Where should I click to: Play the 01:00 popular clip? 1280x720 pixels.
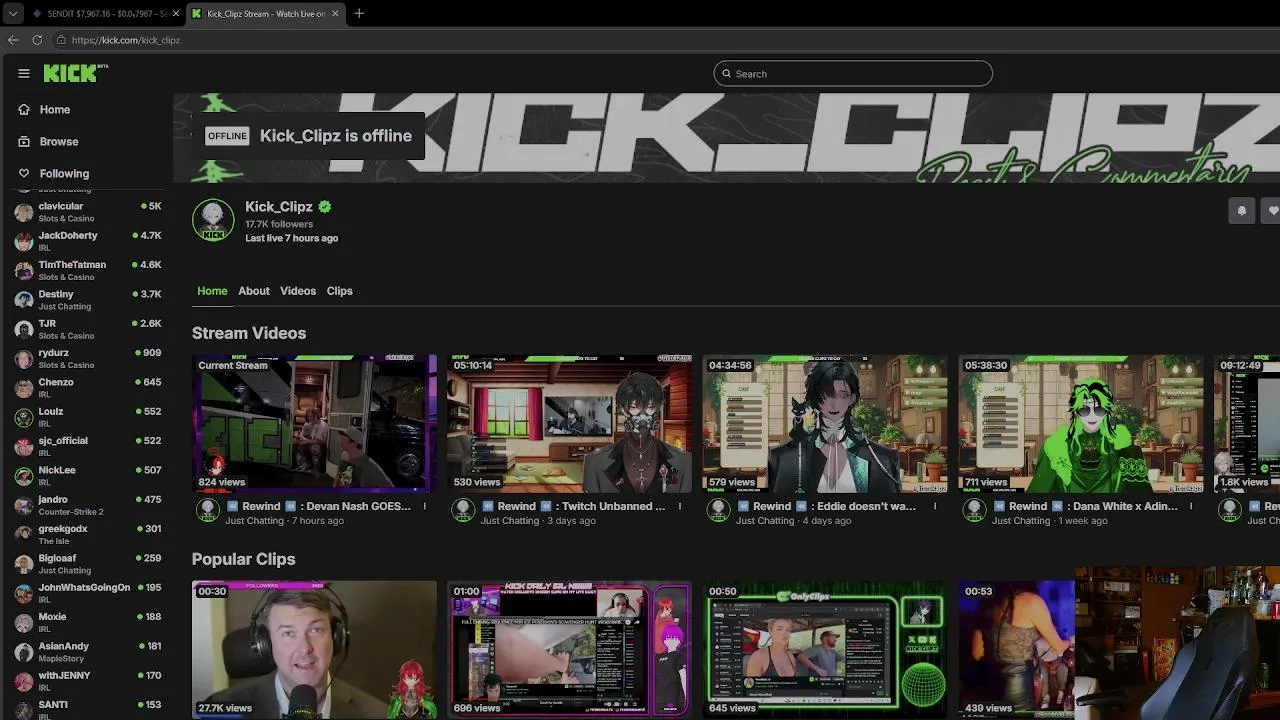click(x=570, y=649)
